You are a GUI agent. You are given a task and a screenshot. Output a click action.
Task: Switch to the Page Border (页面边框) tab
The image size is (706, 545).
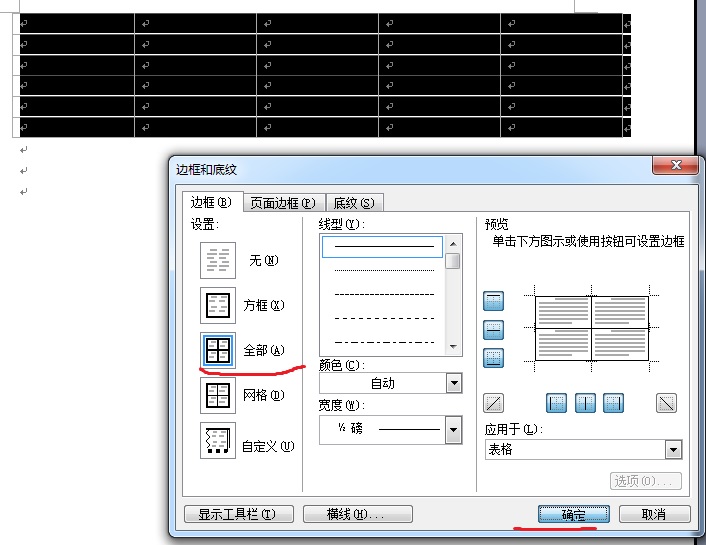283,203
